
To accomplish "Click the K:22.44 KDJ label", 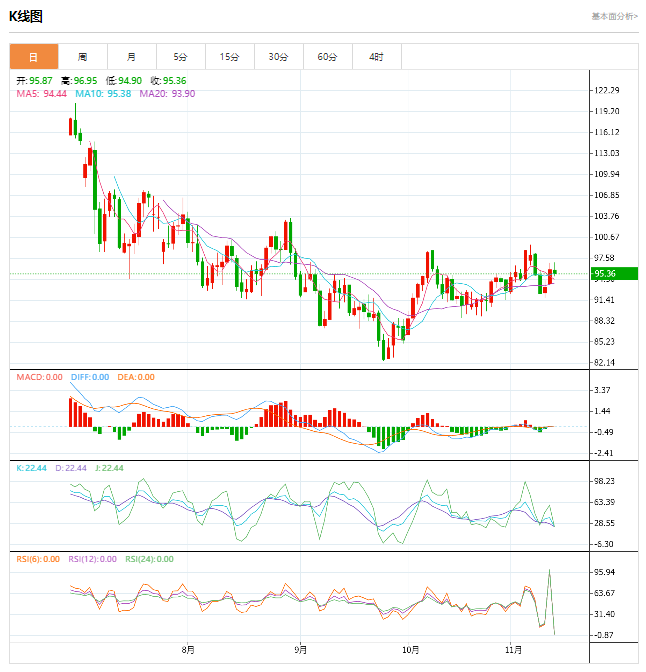I will tap(31, 468).
